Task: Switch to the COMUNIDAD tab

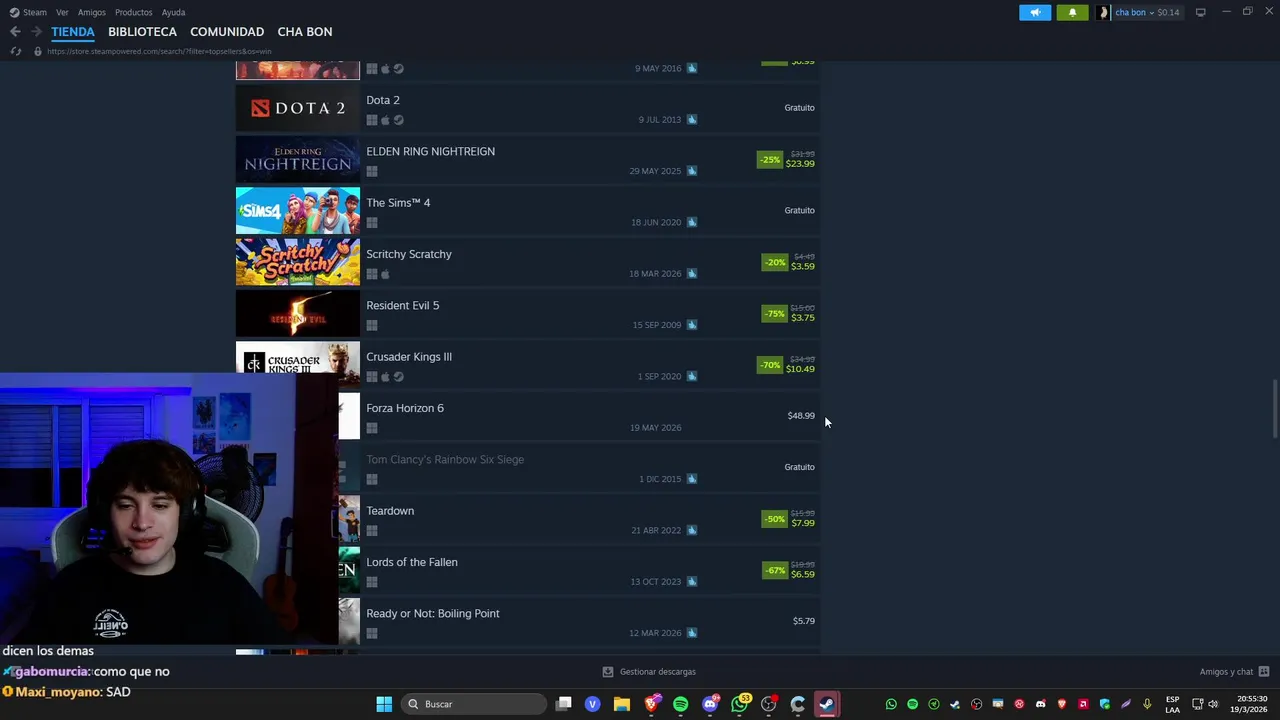Action: coord(227,32)
